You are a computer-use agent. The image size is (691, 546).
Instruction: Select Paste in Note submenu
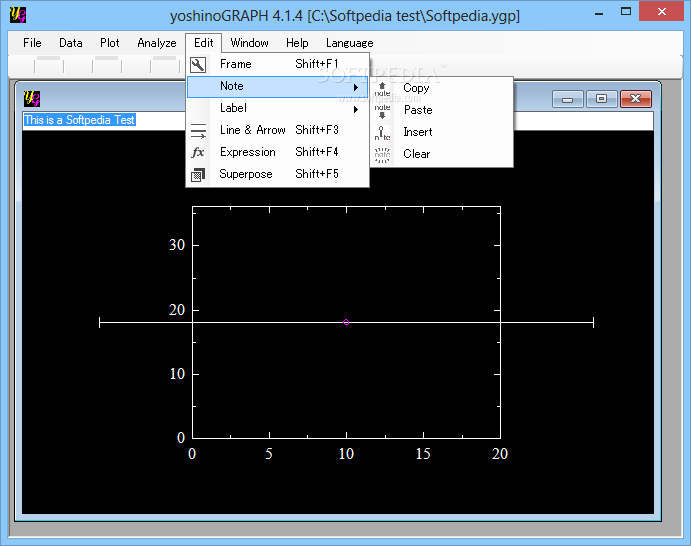[x=442, y=110]
